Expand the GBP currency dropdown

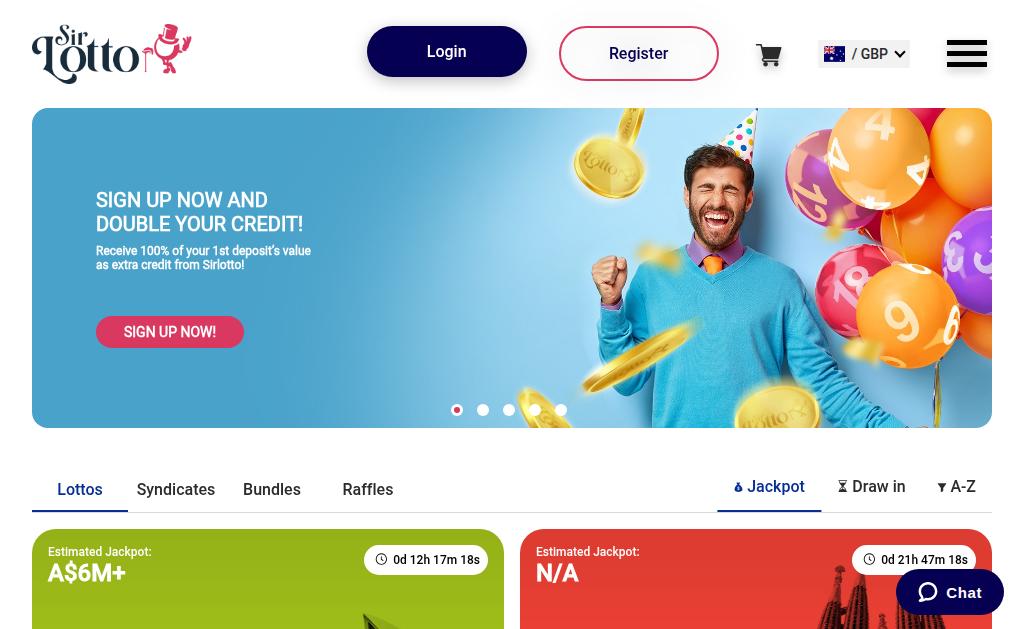pos(863,54)
